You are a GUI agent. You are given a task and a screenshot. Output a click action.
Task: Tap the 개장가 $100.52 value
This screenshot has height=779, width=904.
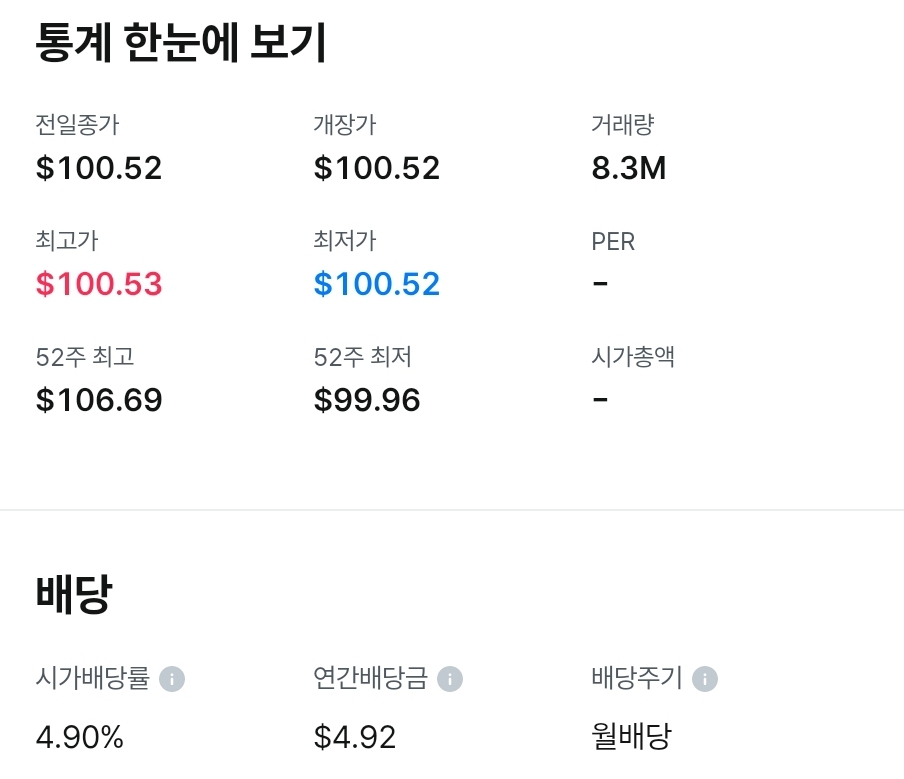(377, 168)
